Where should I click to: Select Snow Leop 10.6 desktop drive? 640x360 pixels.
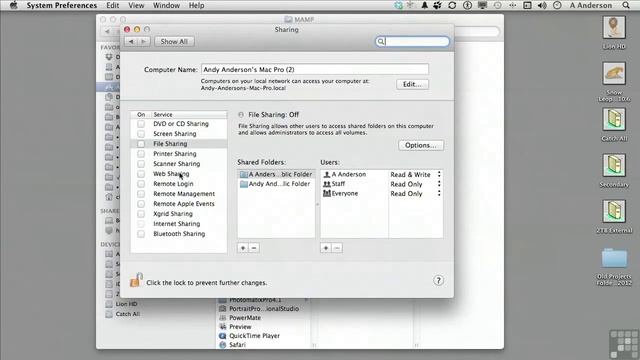[x=614, y=74]
